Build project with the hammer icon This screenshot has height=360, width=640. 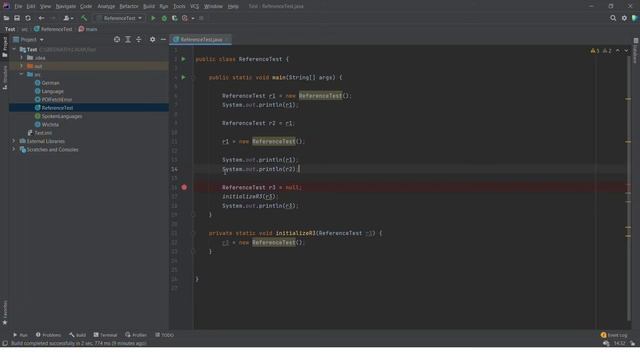pyautogui.click(x=84, y=18)
